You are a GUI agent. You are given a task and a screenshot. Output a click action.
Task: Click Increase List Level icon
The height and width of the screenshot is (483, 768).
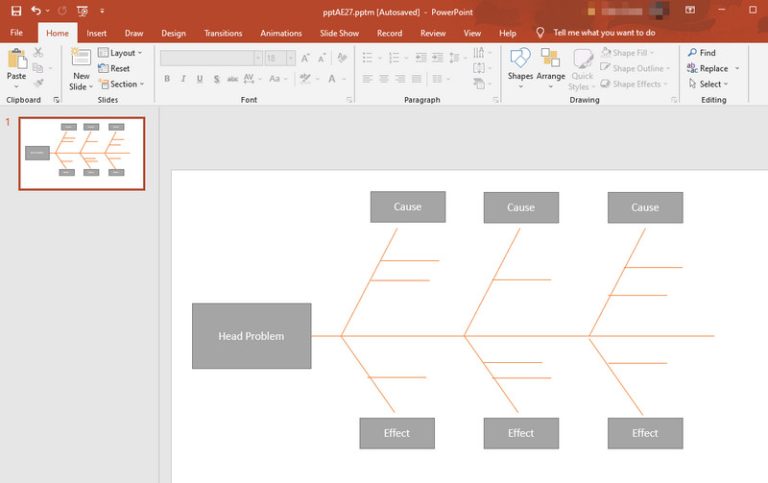tap(437, 58)
